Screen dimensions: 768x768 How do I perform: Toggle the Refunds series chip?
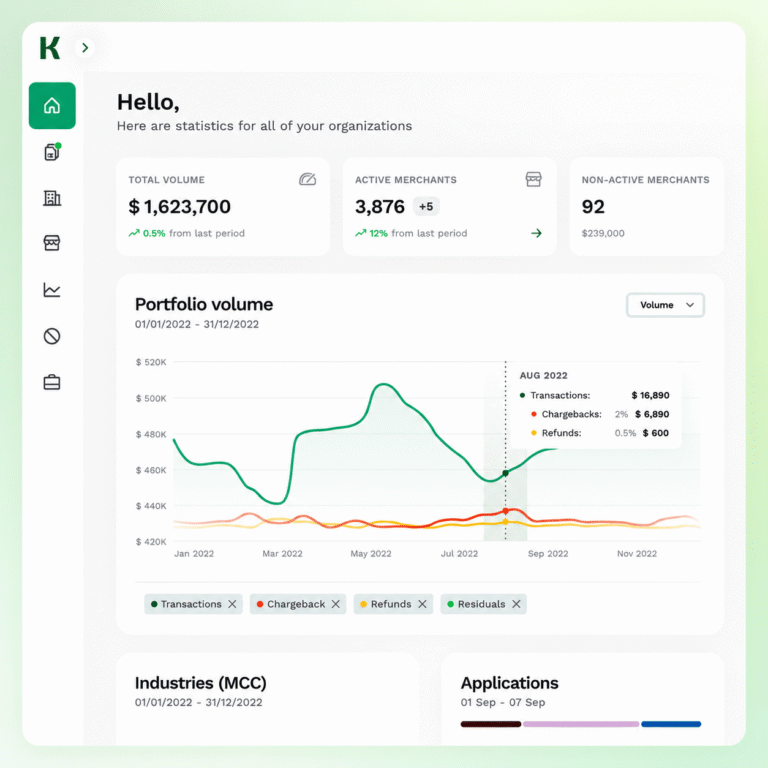[393, 604]
